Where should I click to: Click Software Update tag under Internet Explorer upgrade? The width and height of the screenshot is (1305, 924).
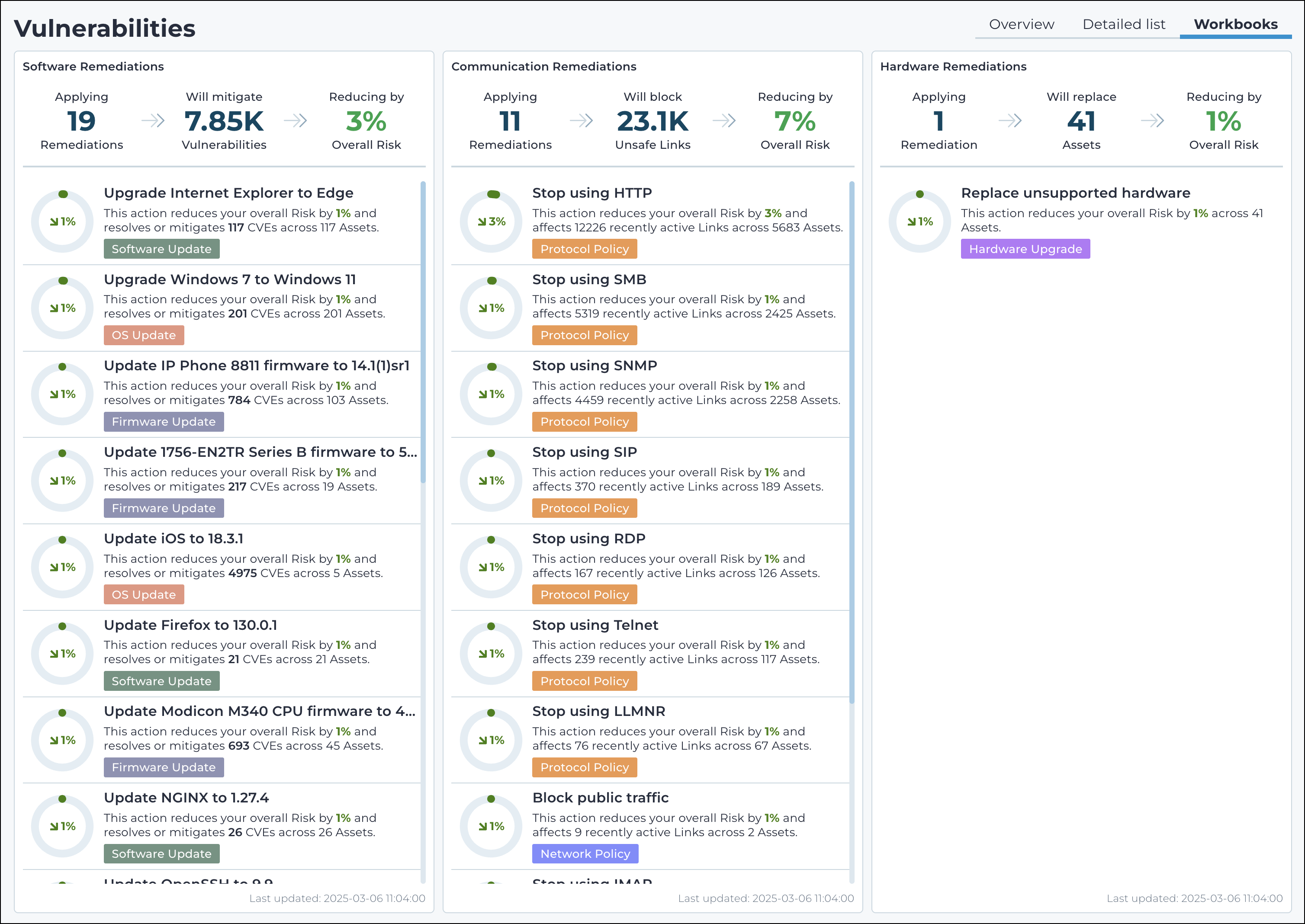pos(162,249)
